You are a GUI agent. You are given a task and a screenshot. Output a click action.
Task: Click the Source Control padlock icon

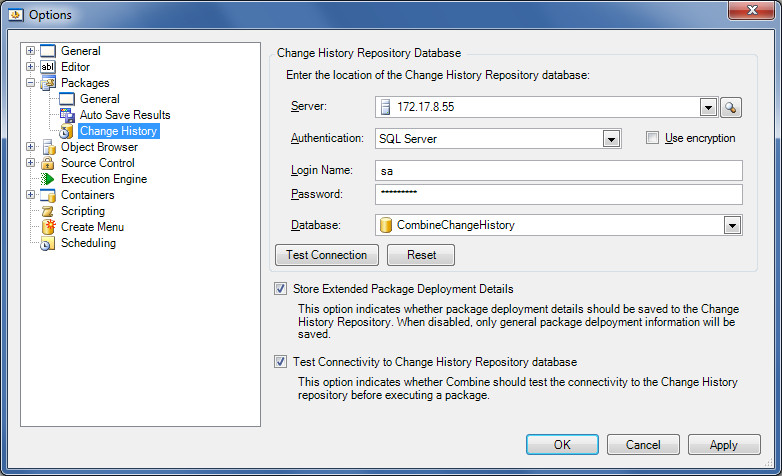point(48,163)
